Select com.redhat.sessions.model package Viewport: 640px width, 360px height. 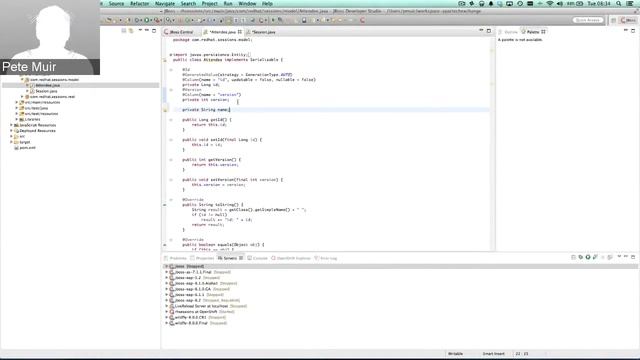pos(54,80)
